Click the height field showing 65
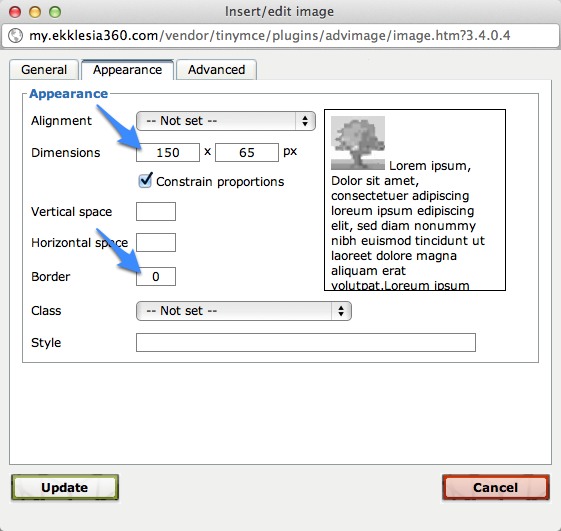561x531 pixels. tap(247, 152)
